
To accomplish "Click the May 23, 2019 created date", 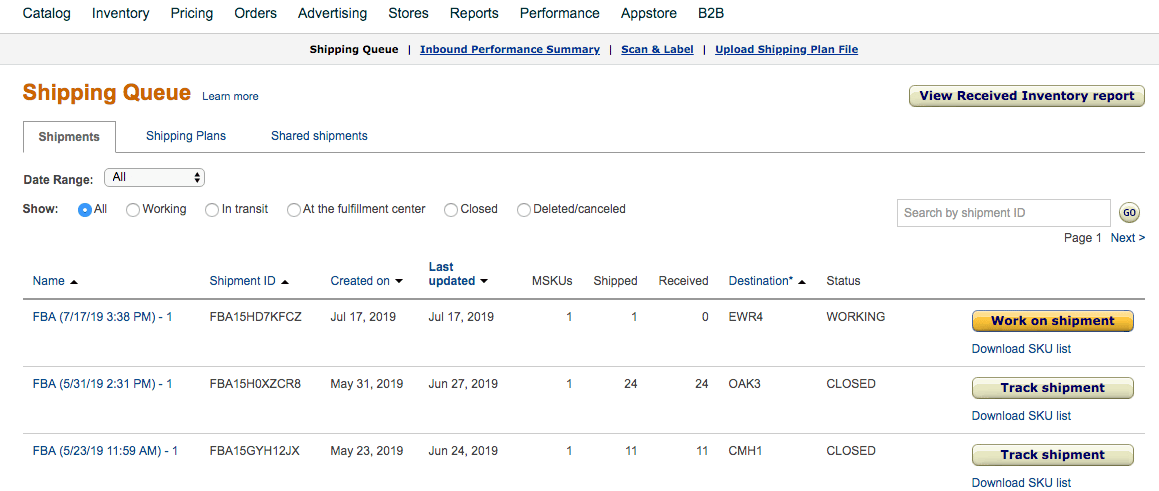I will point(367,451).
